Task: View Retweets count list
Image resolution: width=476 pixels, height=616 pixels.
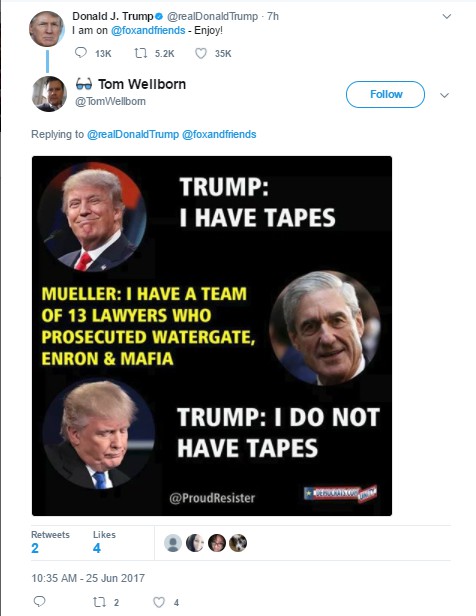Action: click(50, 542)
